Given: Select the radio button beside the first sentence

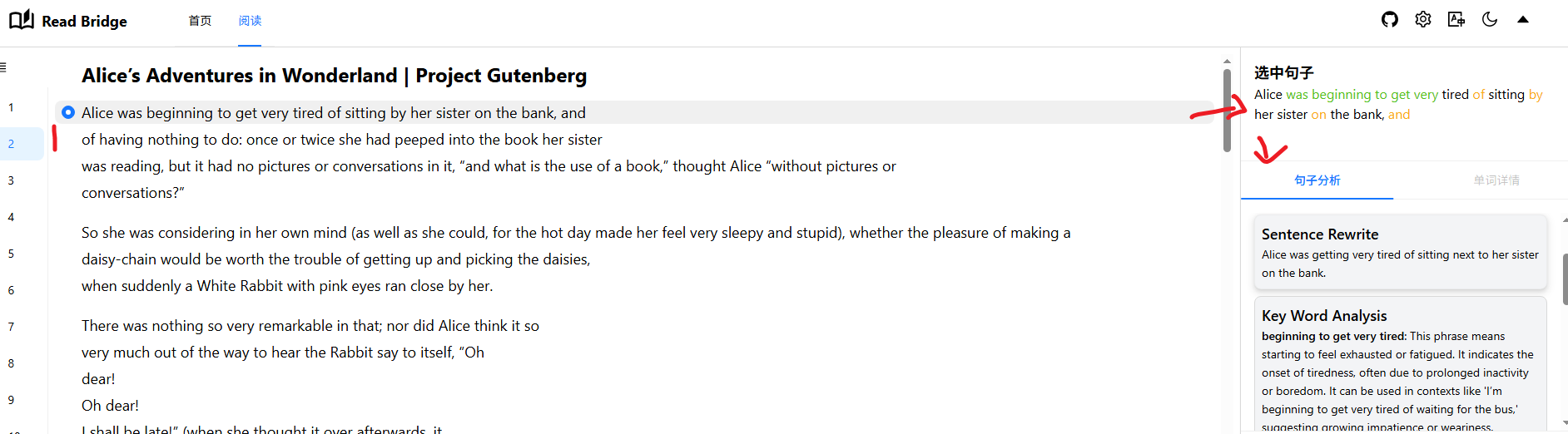Looking at the screenshot, I should (x=68, y=112).
